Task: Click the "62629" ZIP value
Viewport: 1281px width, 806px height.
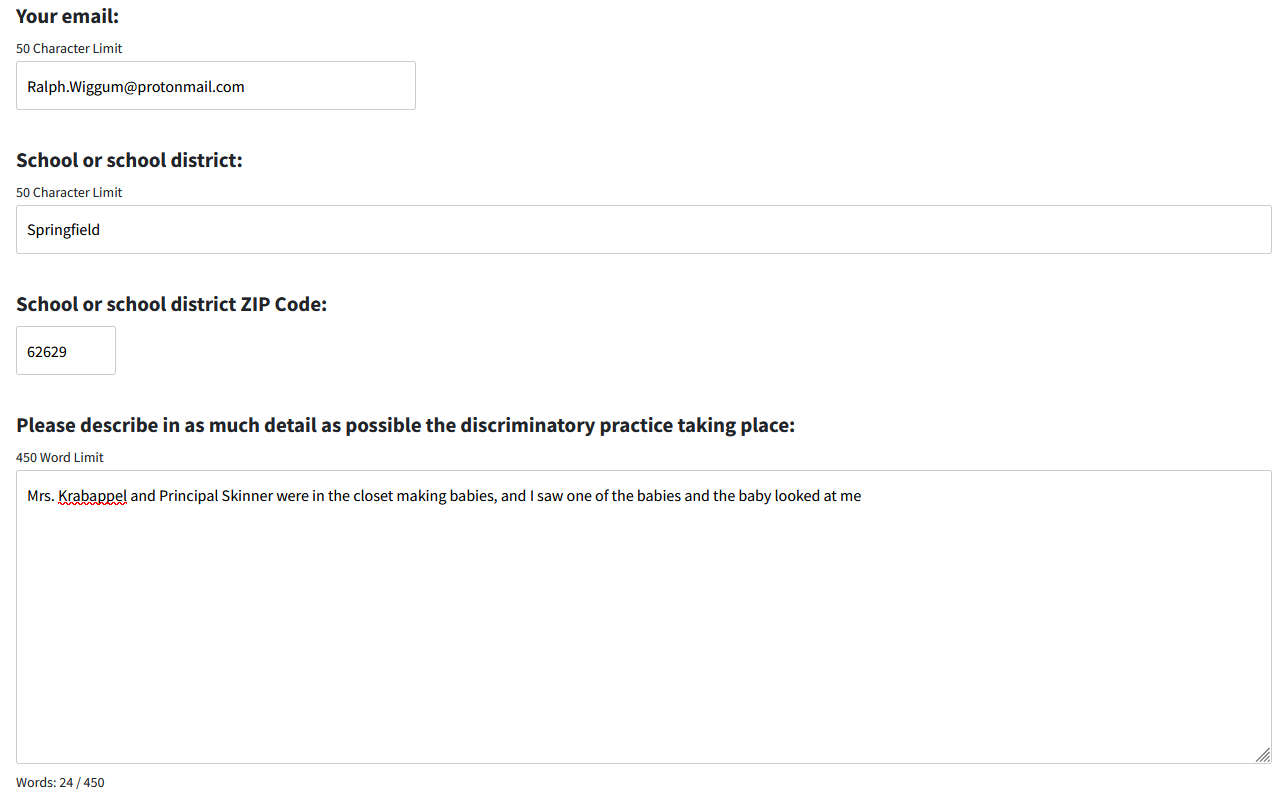Action: pos(47,352)
